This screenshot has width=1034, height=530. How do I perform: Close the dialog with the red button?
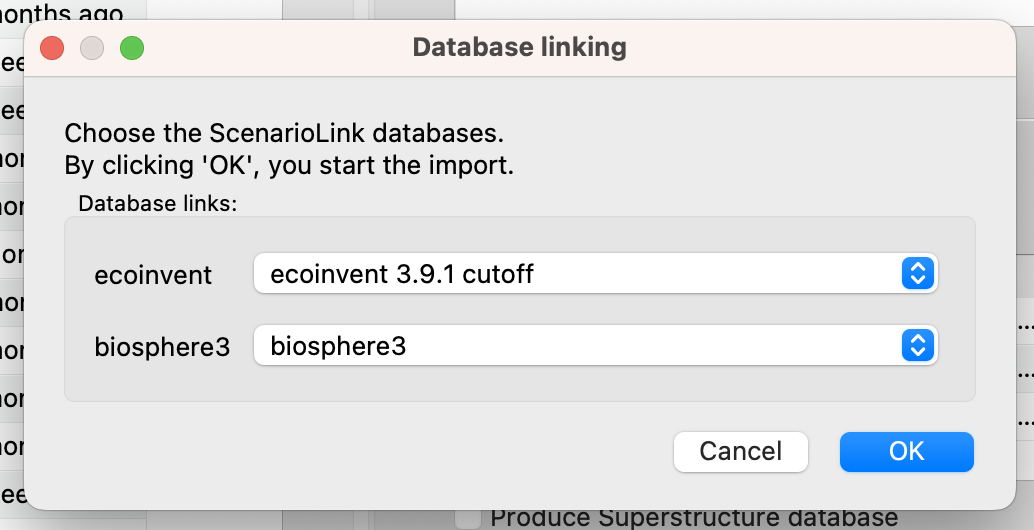point(52,48)
